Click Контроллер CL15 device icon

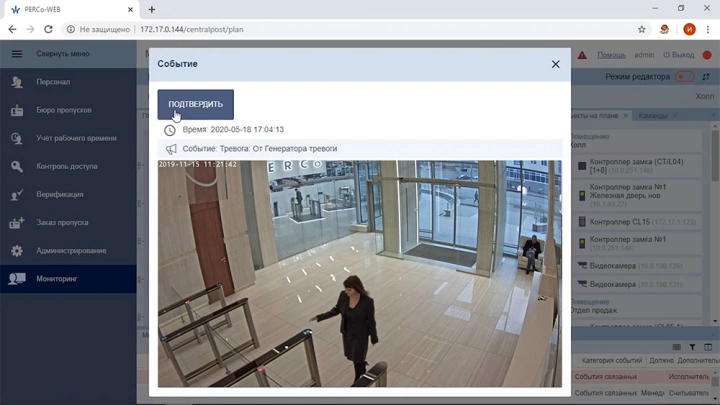click(x=582, y=222)
